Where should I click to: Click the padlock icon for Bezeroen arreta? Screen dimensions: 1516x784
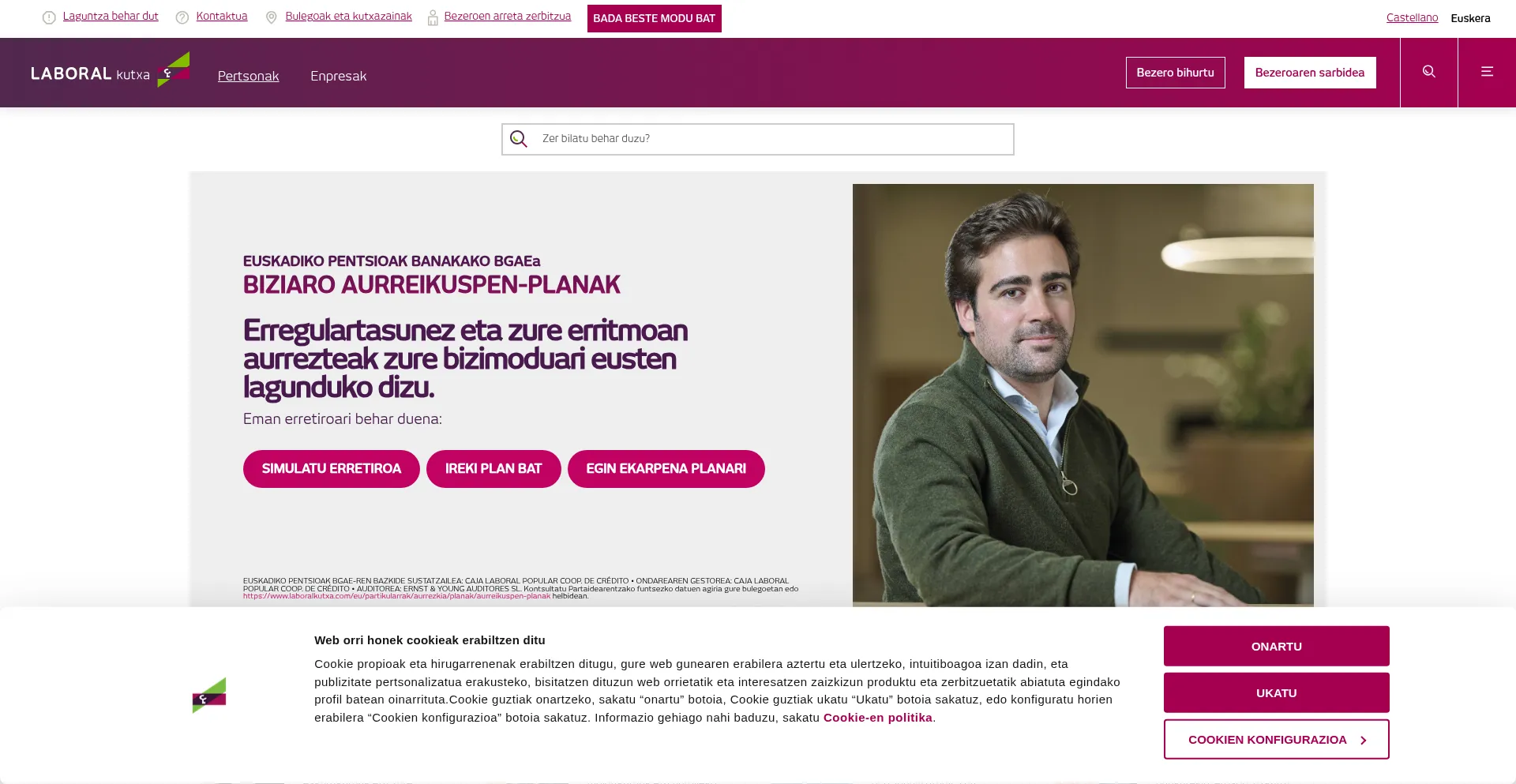point(433,17)
